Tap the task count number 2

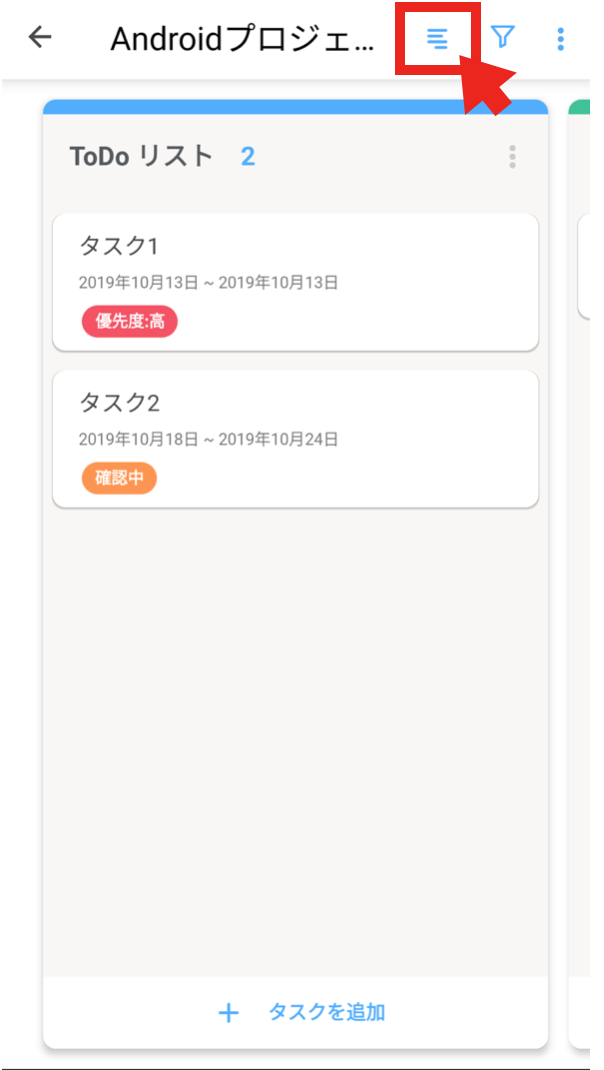[x=246, y=156]
